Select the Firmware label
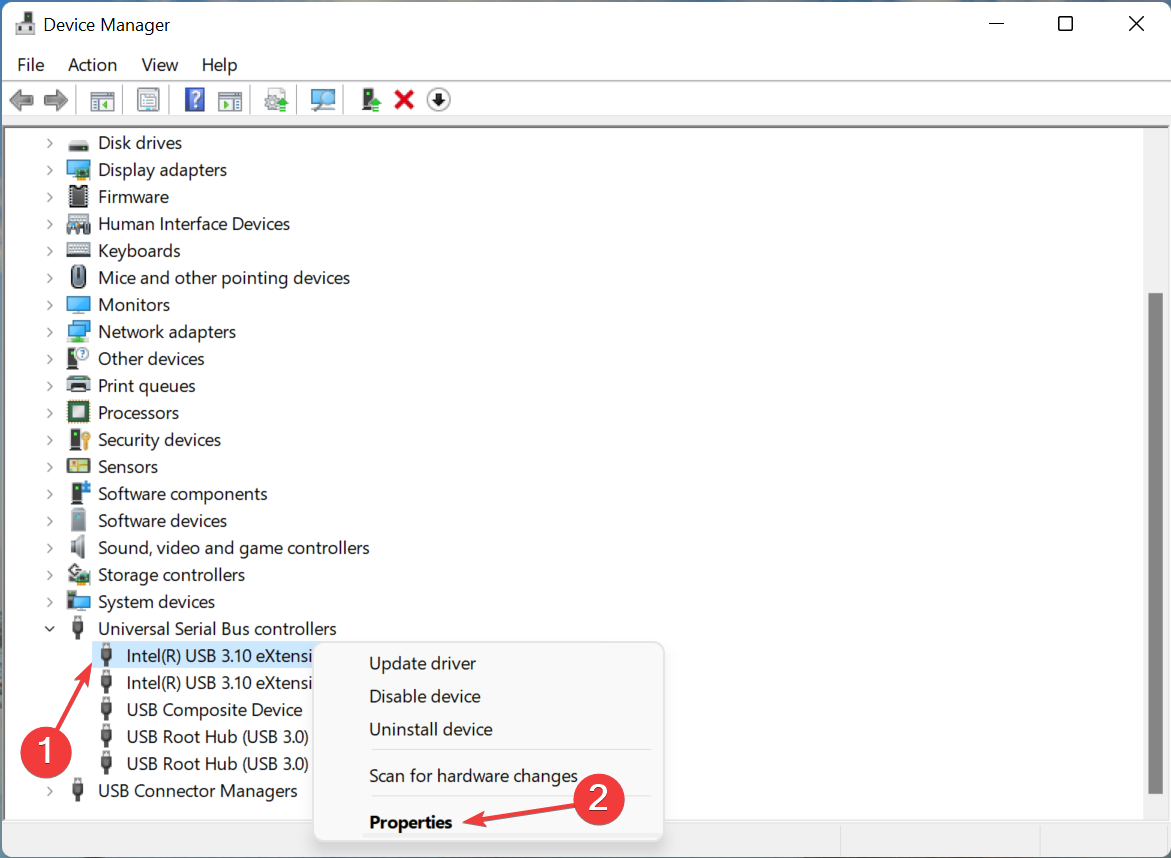This screenshot has height=858, width=1171. point(133,196)
